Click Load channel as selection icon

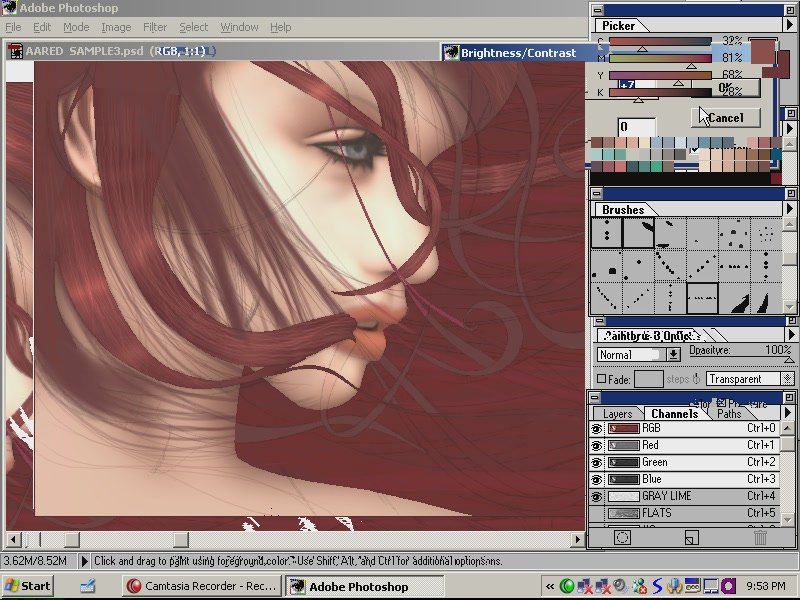click(x=622, y=537)
